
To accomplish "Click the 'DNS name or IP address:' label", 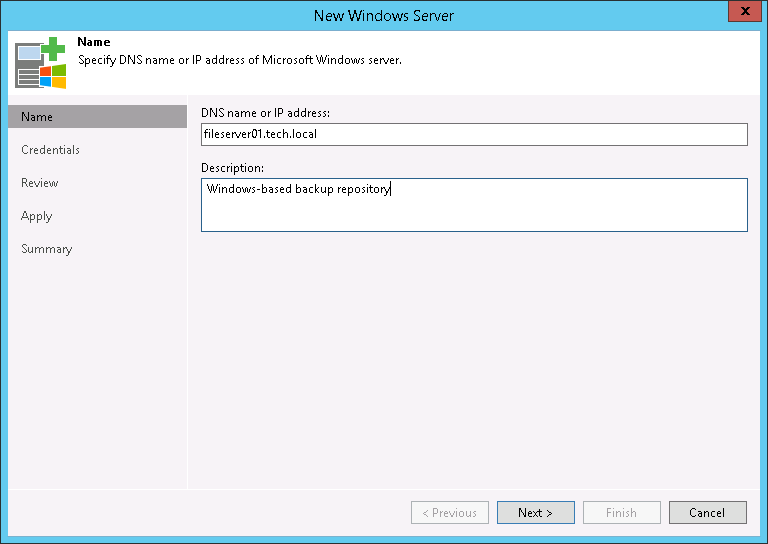I will pyautogui.click(x=265, y=113).
